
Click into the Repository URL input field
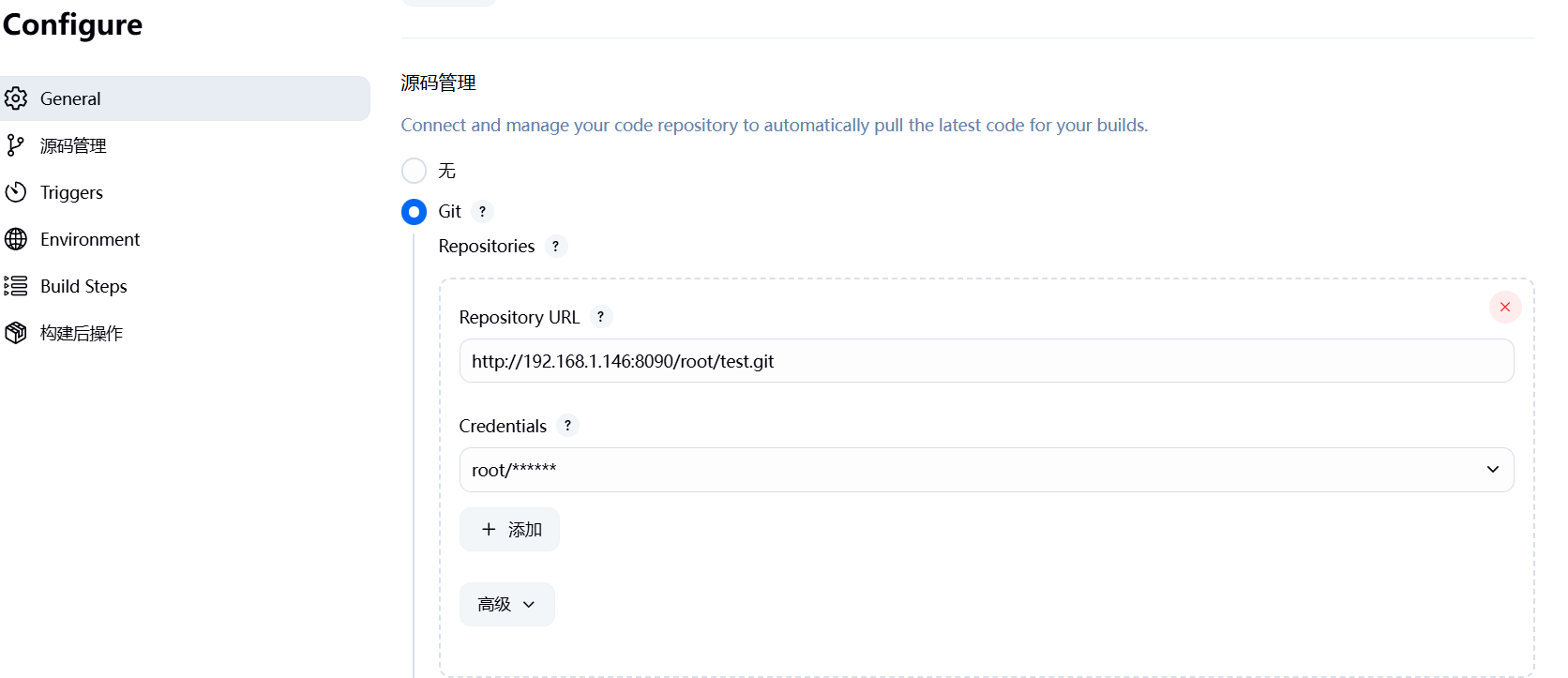[x=987, y=361]
